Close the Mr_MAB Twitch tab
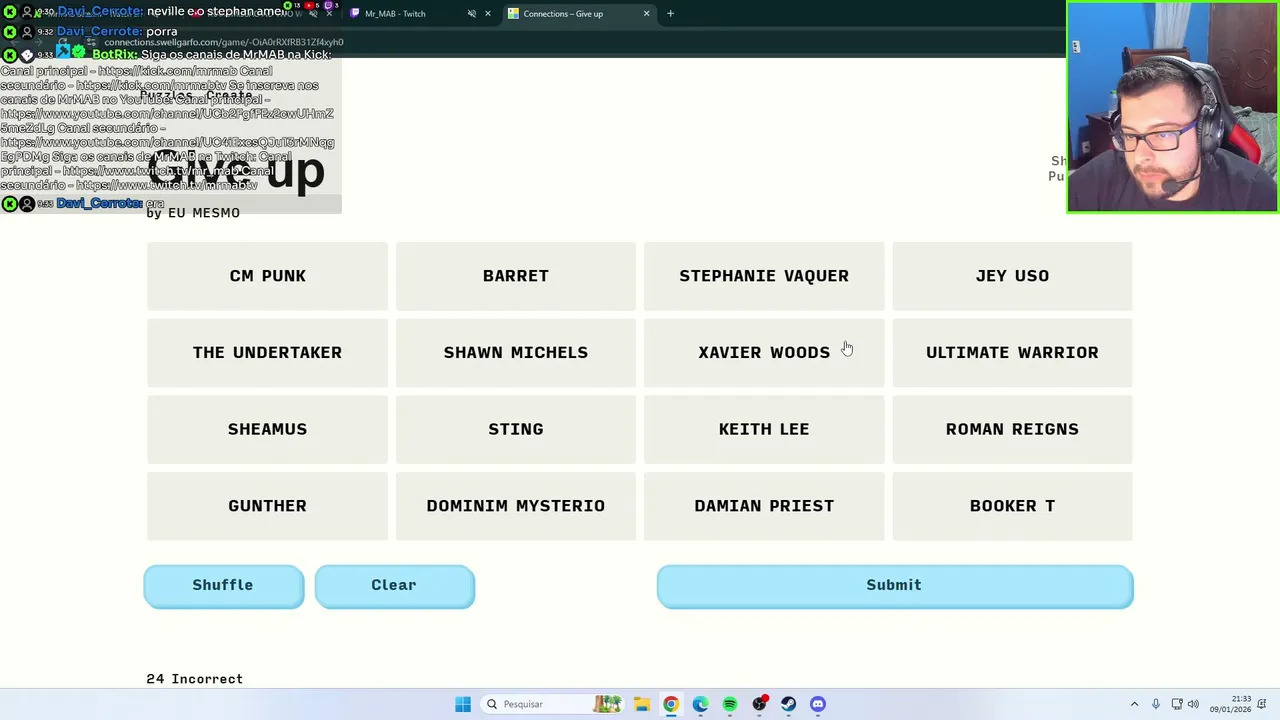 click(488, 13)
